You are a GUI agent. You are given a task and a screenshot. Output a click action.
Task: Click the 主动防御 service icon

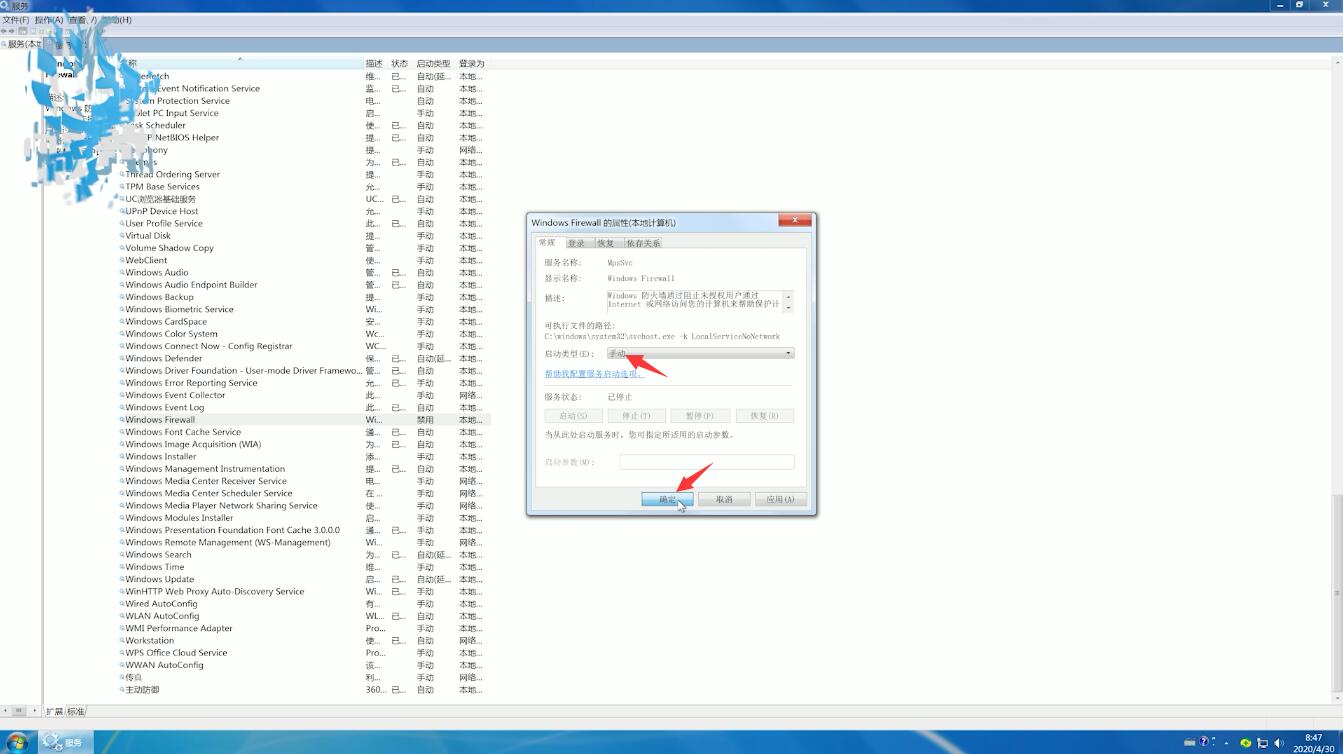122,690
